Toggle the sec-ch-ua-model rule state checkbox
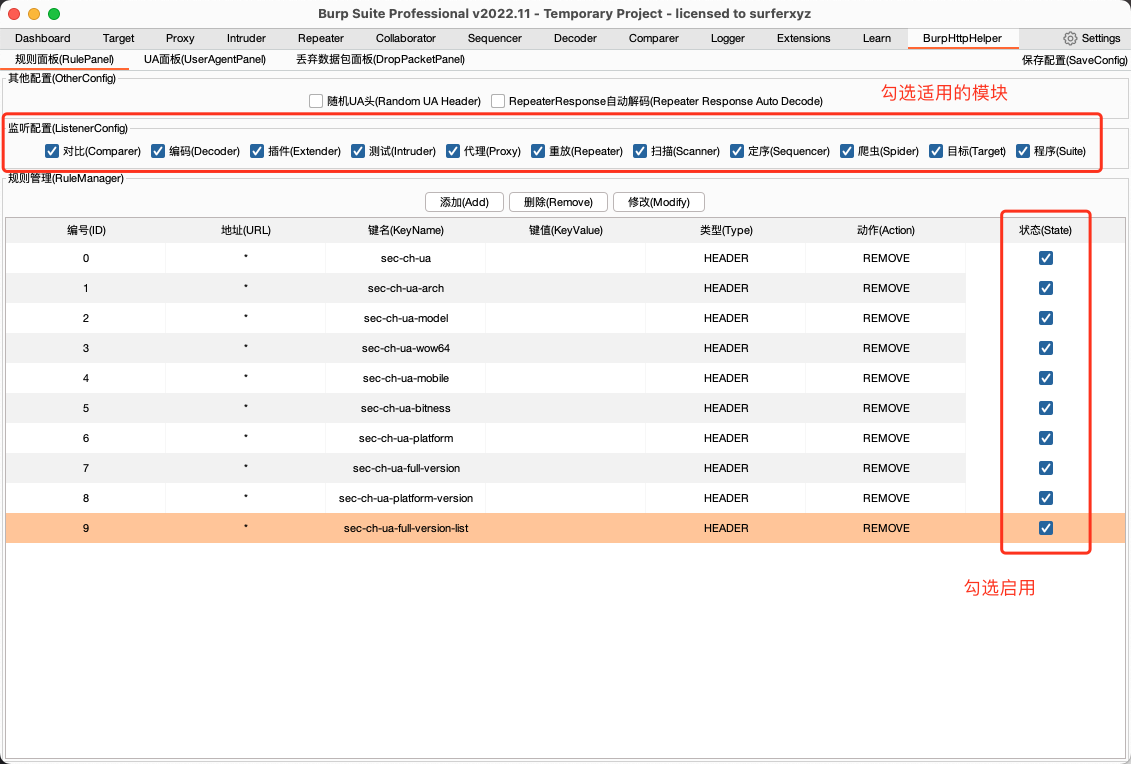The image size is (1131, 764). tap(1046, 318)
